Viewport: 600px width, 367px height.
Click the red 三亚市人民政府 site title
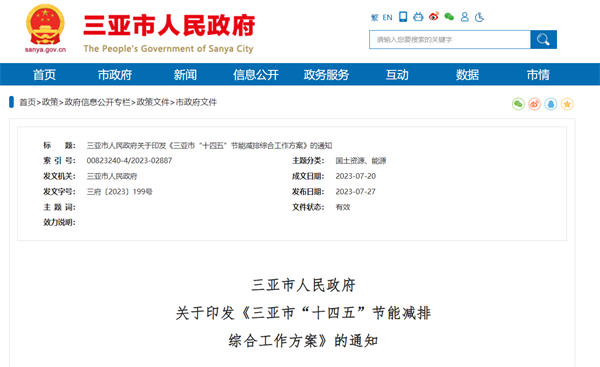(x=169, y=26)
